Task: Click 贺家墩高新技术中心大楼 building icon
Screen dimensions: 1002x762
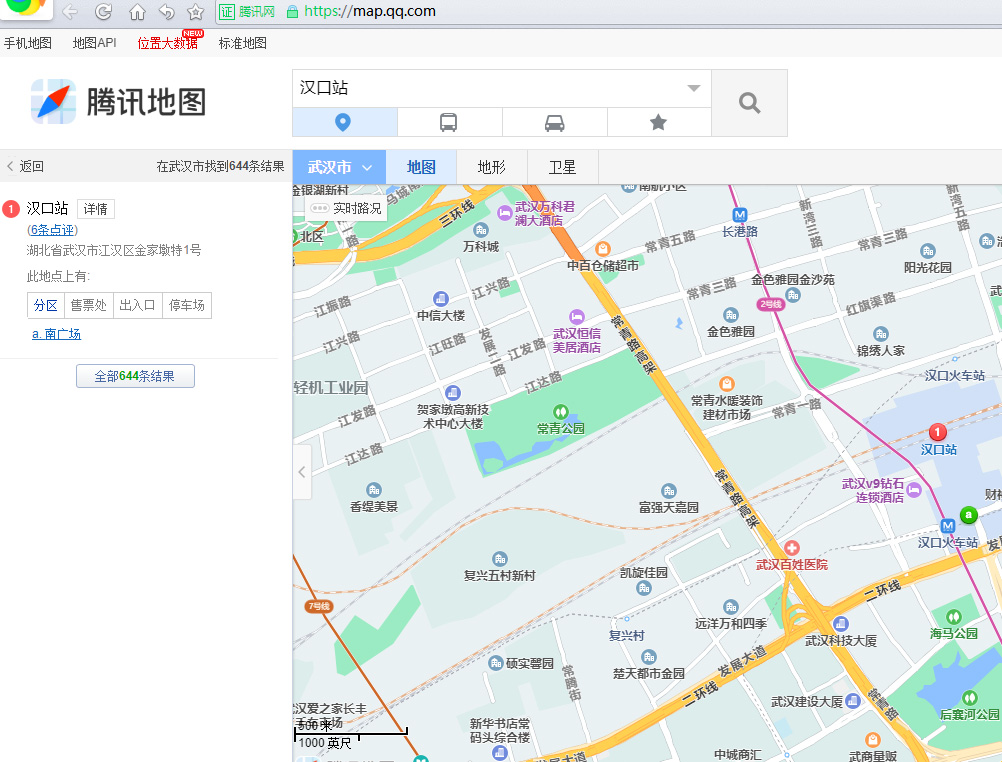Action: [x=452, y=393]
